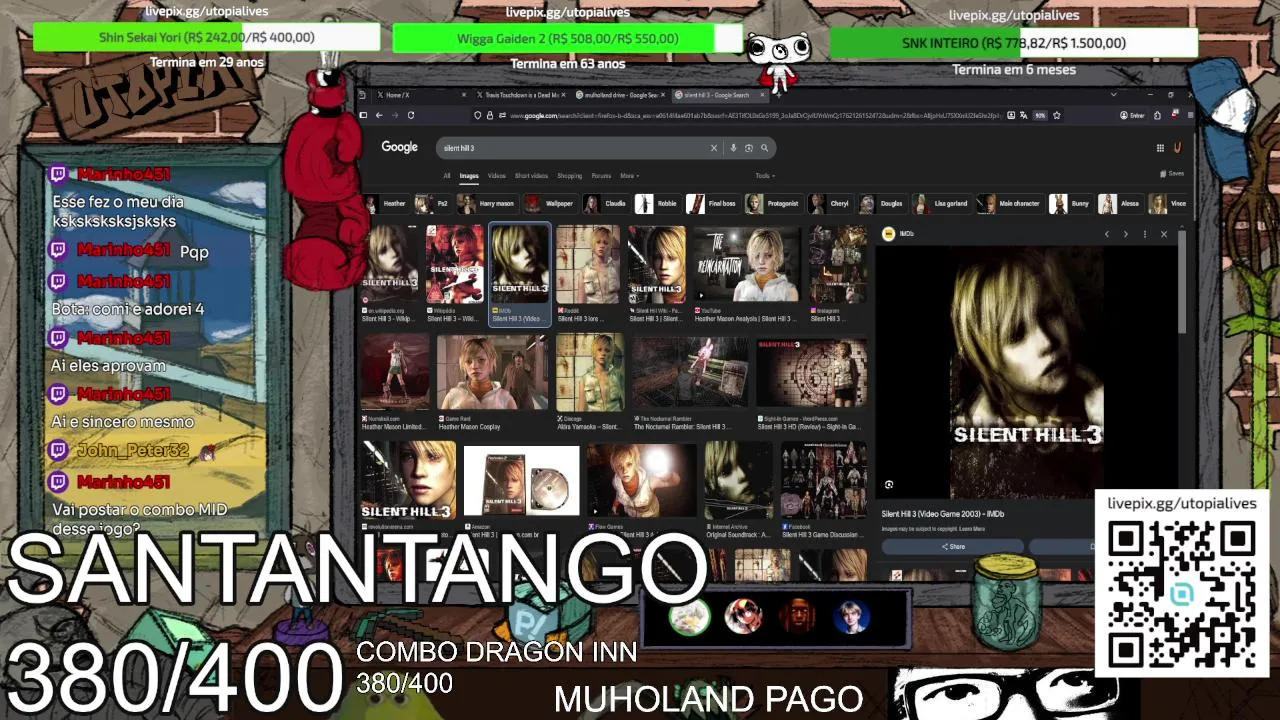This screenshot has width=1280, height=720.
Task: Bookmark this page with star icon
Action: tap(1056, 115)
